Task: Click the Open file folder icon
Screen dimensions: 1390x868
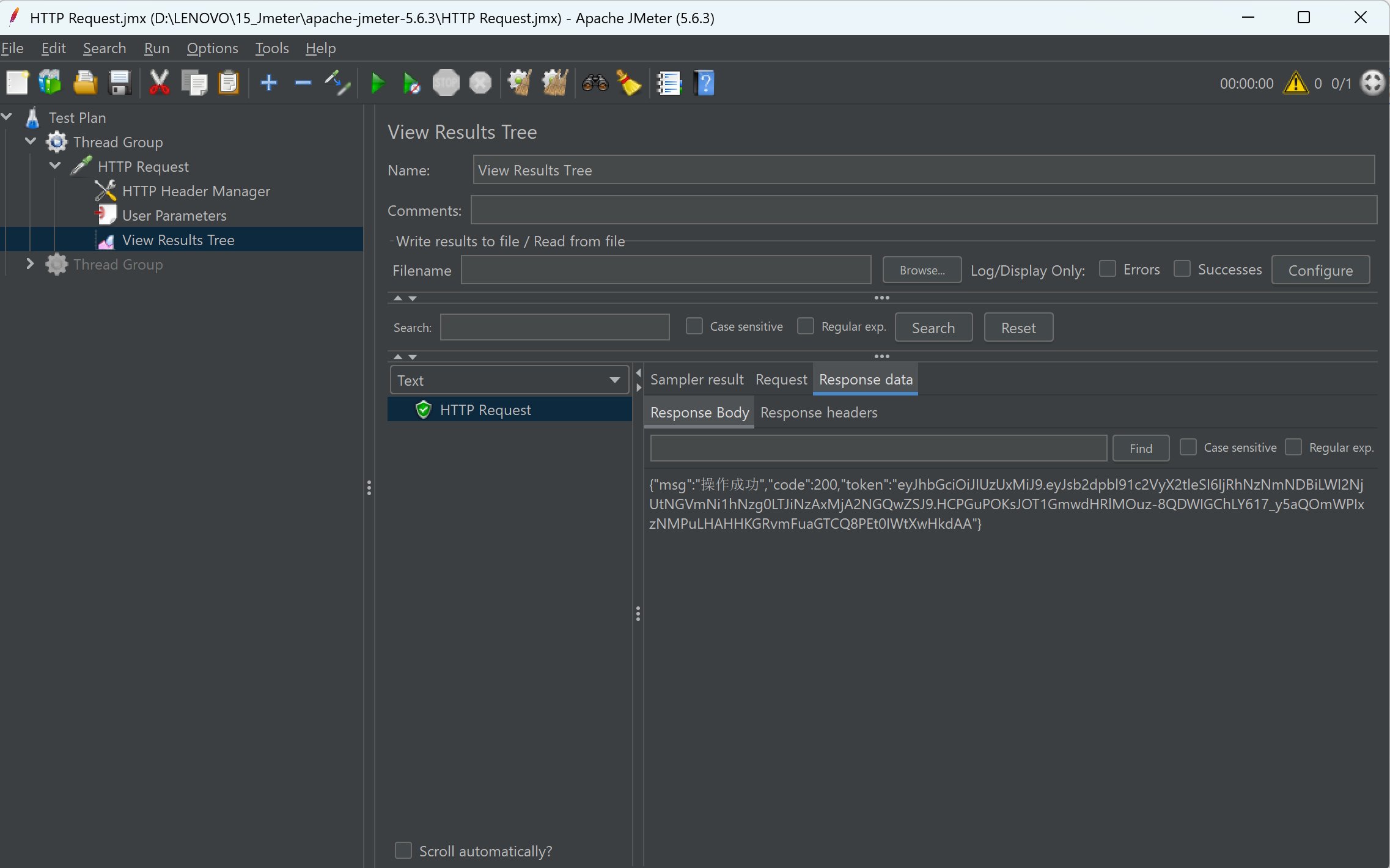Action: tap(85, 83)
